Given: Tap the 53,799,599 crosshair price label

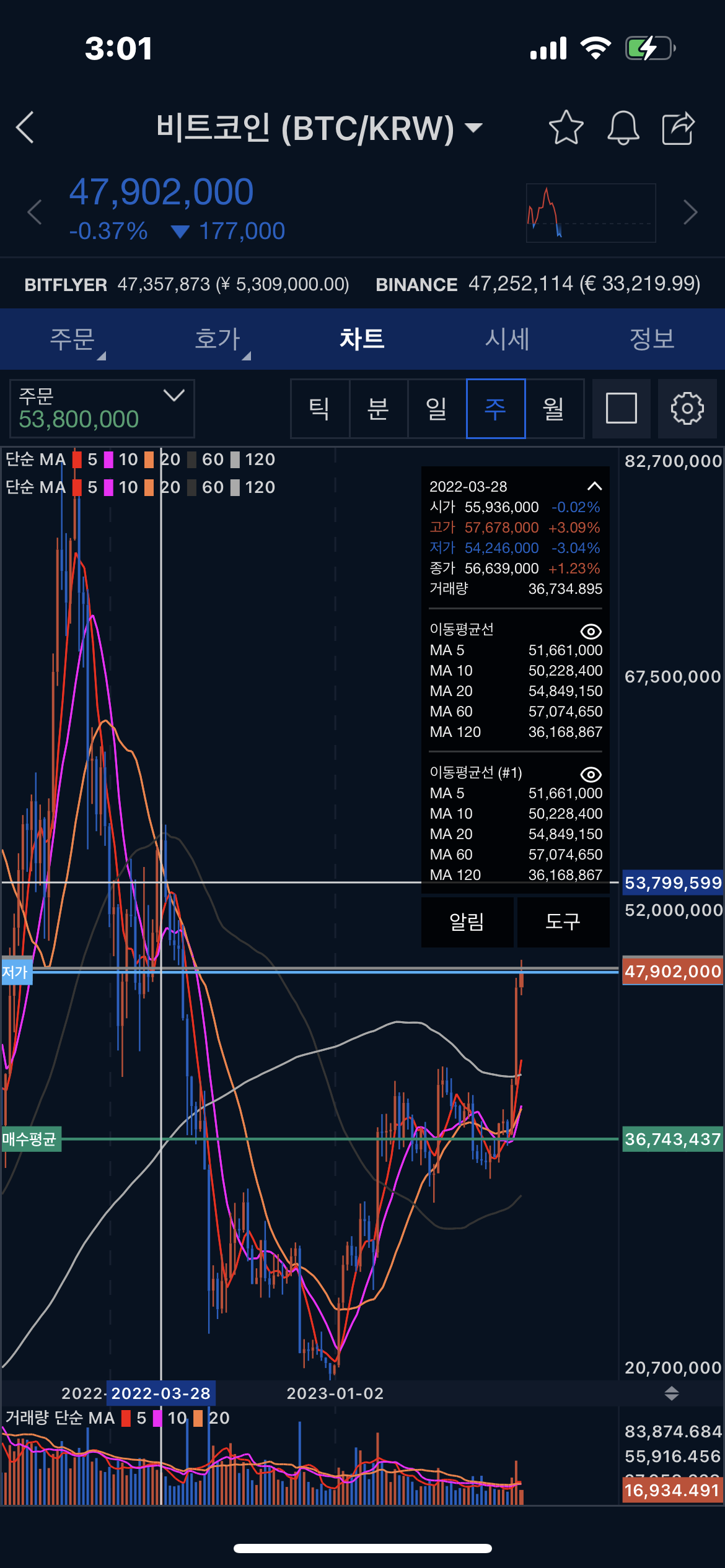Looking at the screenshot, I should (673, 882).
